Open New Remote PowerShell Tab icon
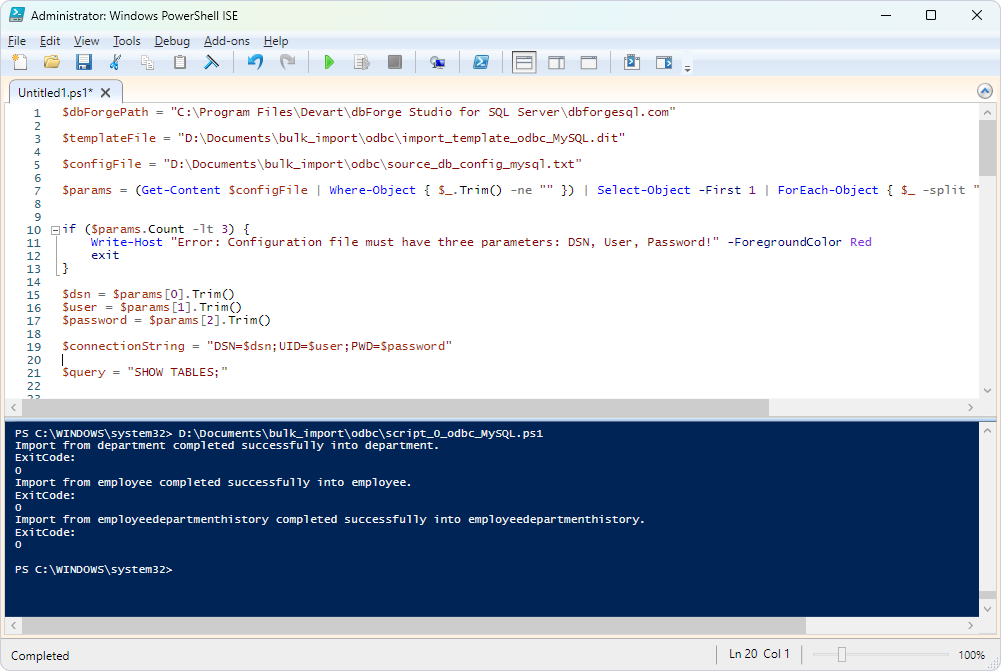Screen dimensions: 1001x671 pyautogui.click(x=437, y=62)
